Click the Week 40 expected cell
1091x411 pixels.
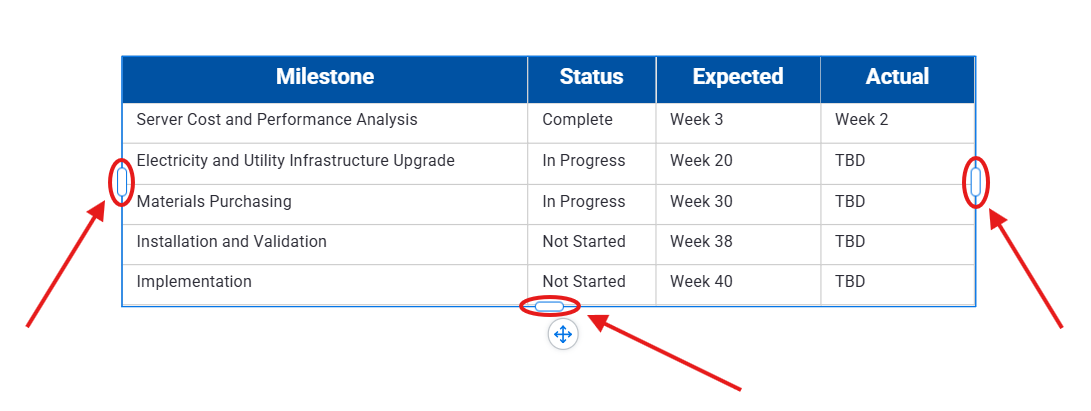coord(700,282)
